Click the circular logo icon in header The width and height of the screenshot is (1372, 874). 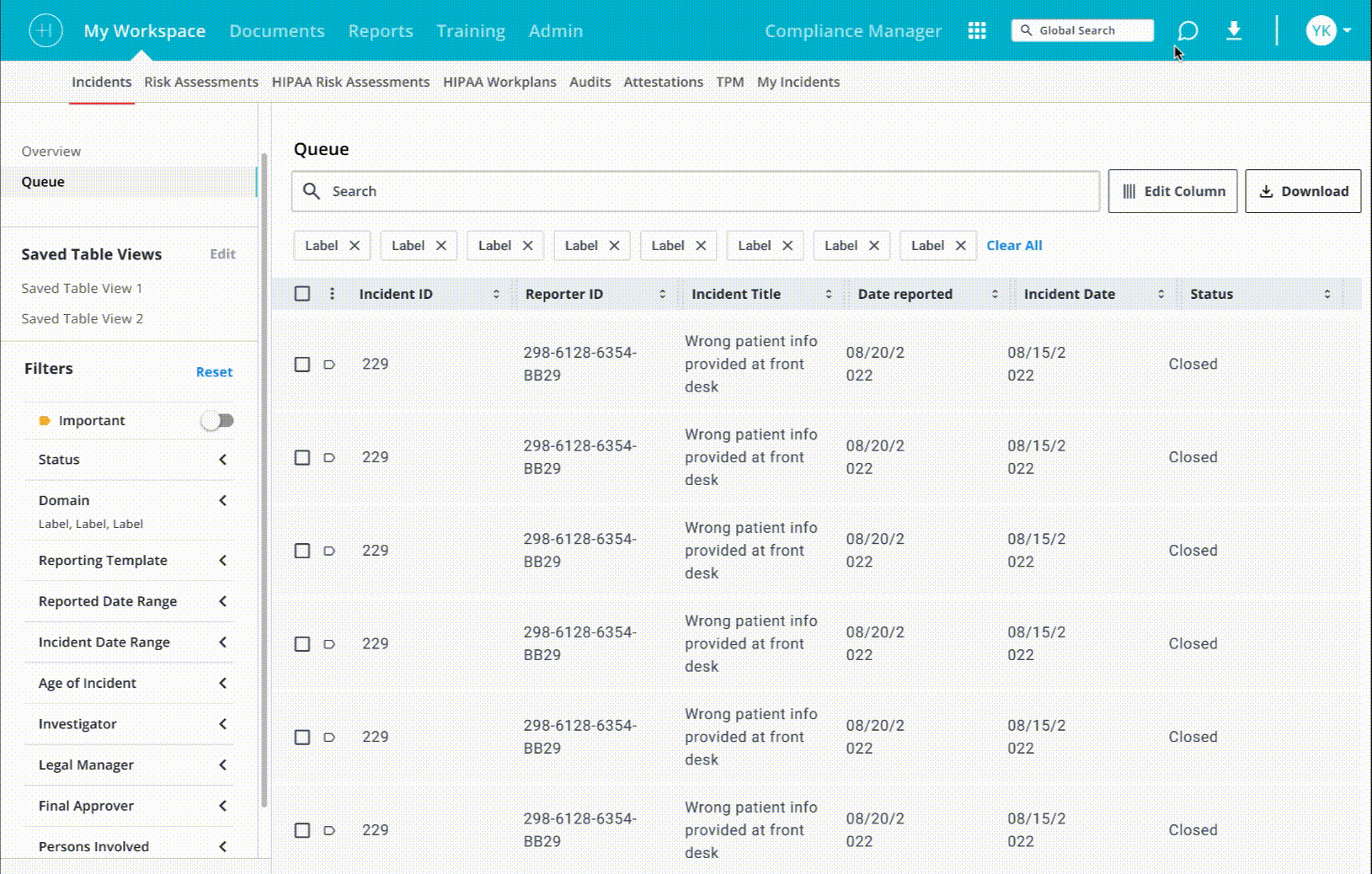(45, 30)
